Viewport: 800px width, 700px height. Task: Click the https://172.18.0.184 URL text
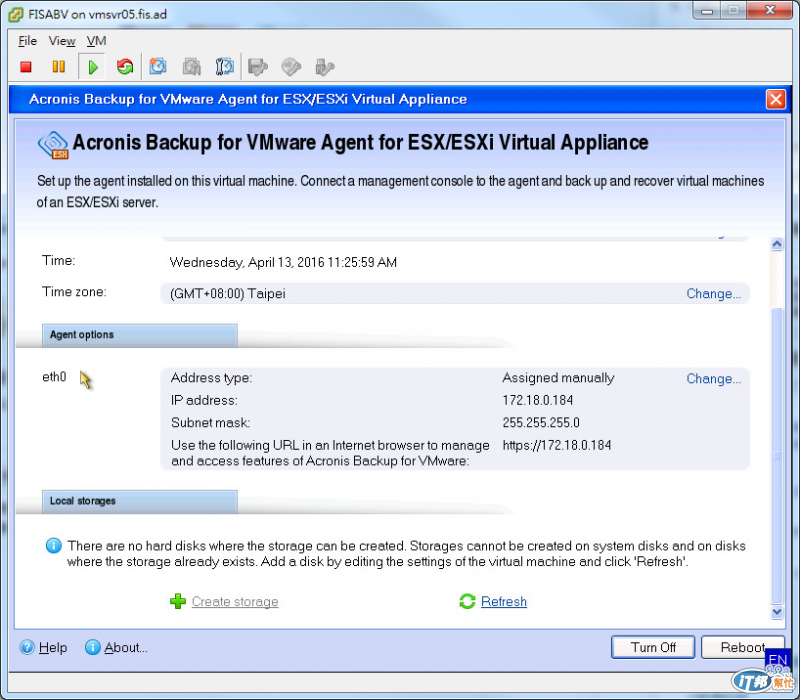[557, 445]
